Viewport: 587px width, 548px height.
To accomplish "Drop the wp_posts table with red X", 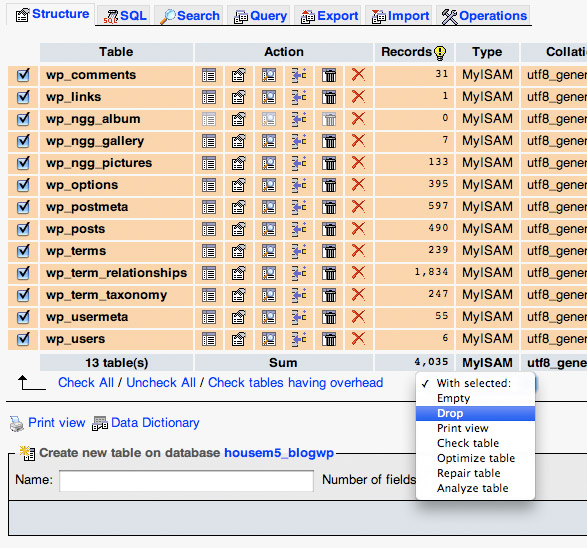I will pyautogui.click(x=358, y=229).
